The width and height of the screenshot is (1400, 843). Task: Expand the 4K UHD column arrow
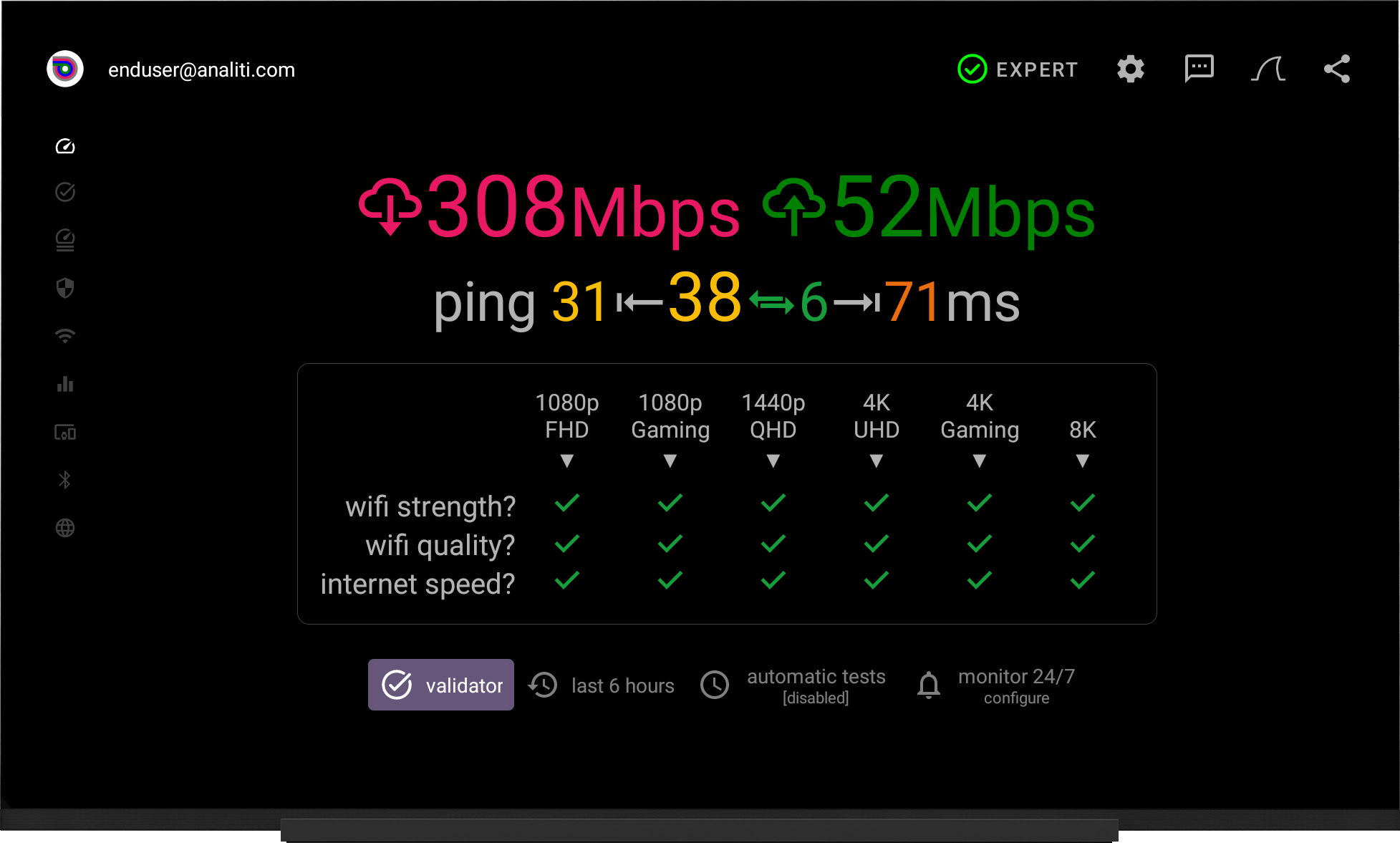877,461
